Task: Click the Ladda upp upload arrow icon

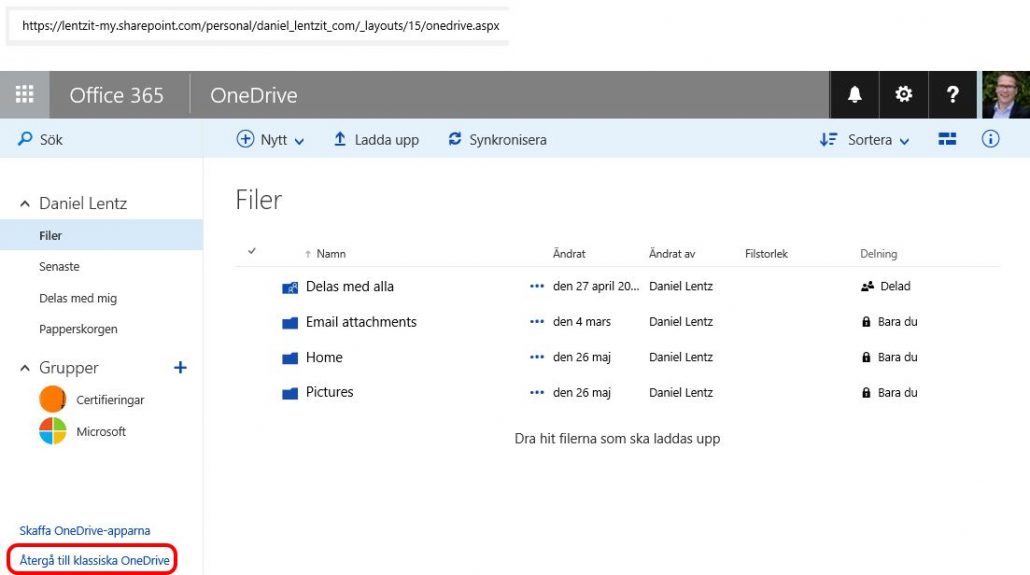Action: (x=340, y=139)
